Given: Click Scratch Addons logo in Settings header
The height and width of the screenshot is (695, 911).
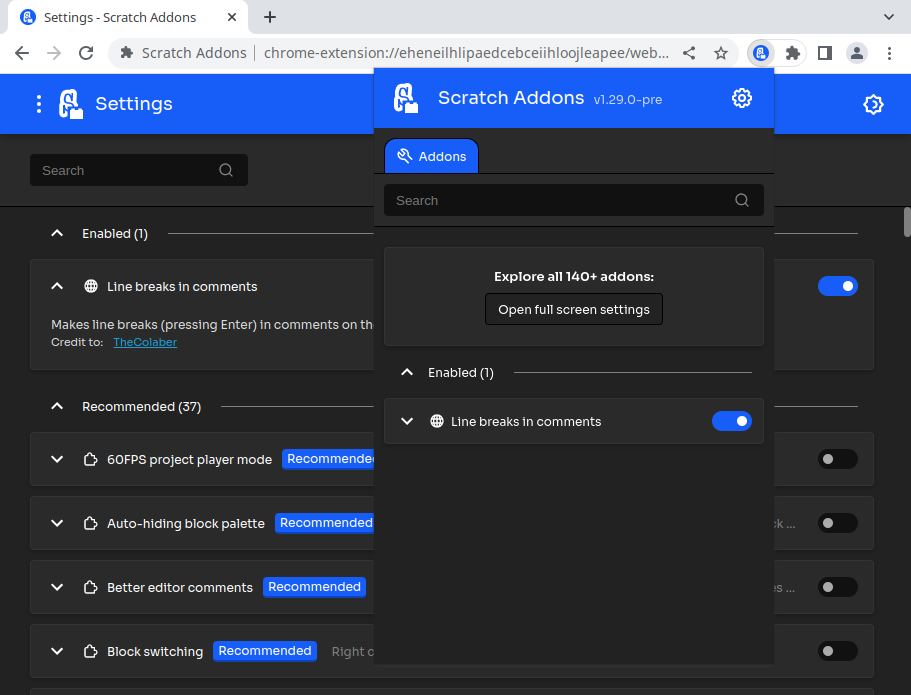Looking at the screenshot, I should (71, 105).
